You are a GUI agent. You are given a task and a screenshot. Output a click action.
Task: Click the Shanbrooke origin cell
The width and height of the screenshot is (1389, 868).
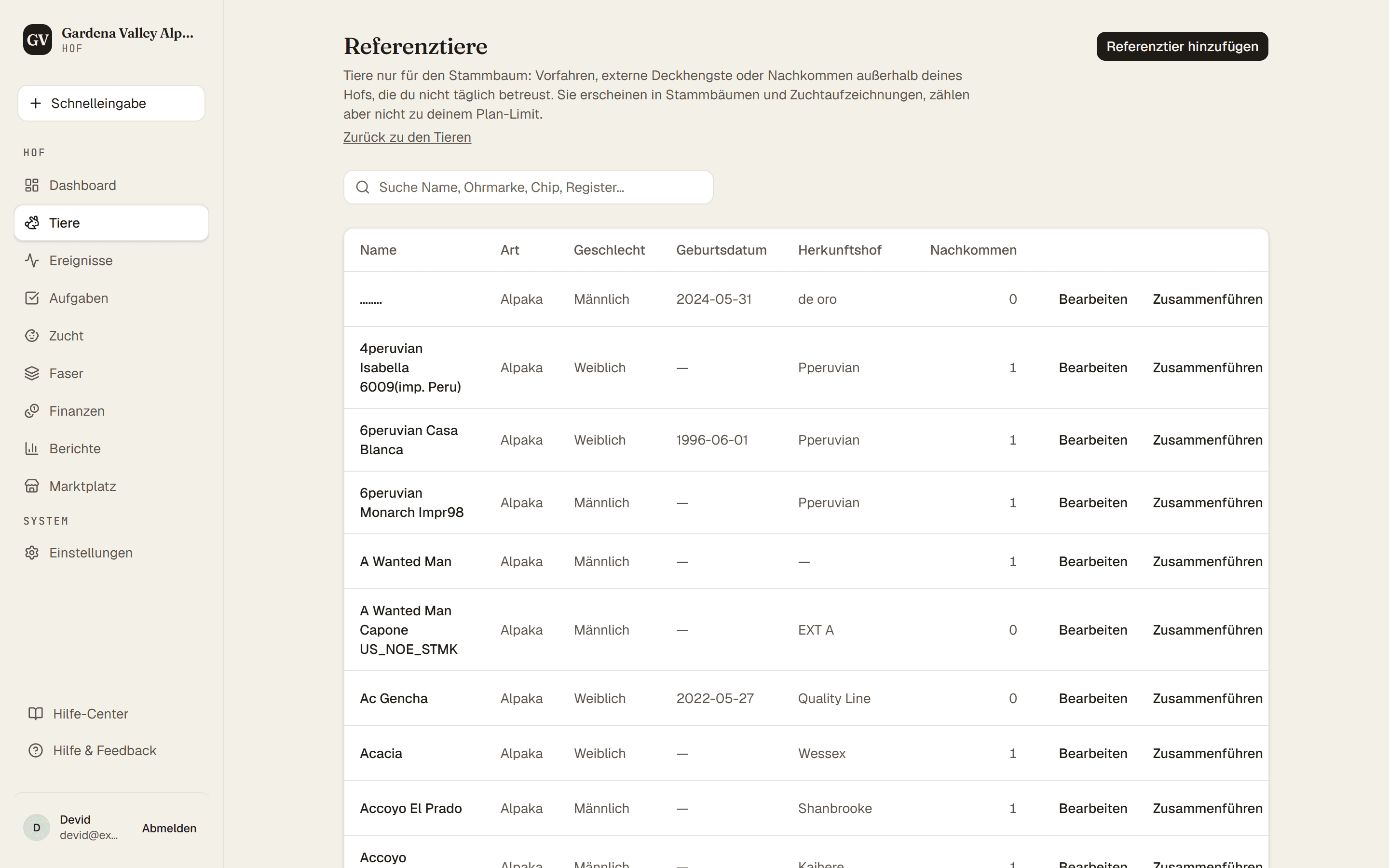click(x=835, y=808)
